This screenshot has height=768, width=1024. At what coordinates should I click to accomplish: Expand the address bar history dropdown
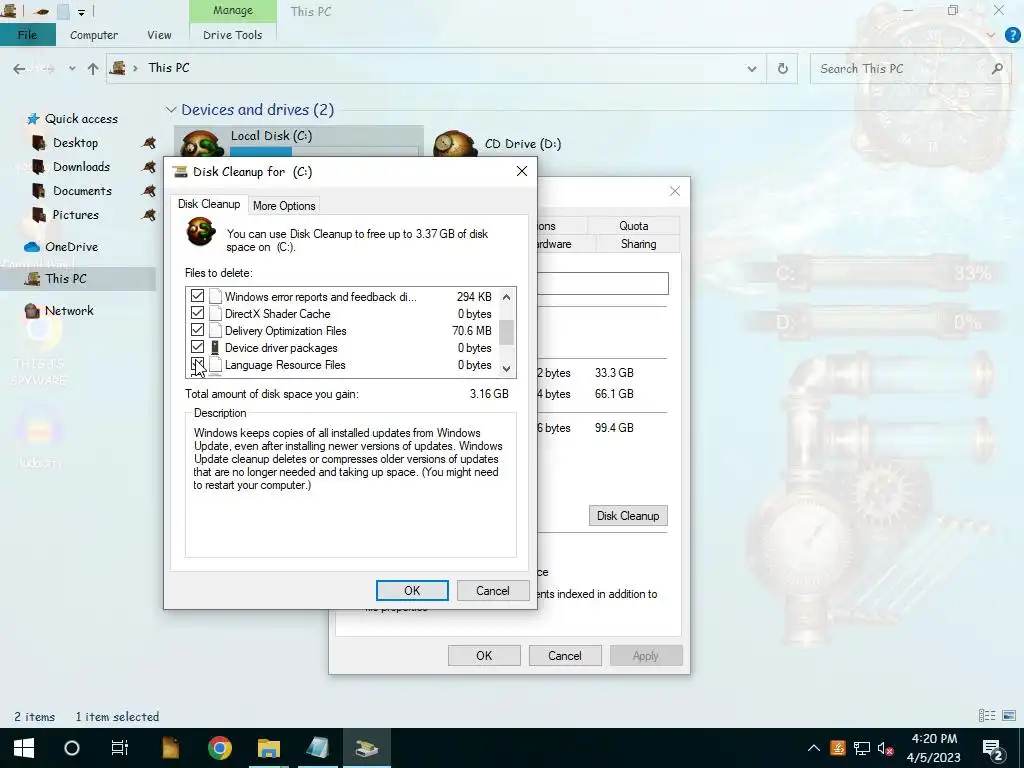[x=752, y=68]
